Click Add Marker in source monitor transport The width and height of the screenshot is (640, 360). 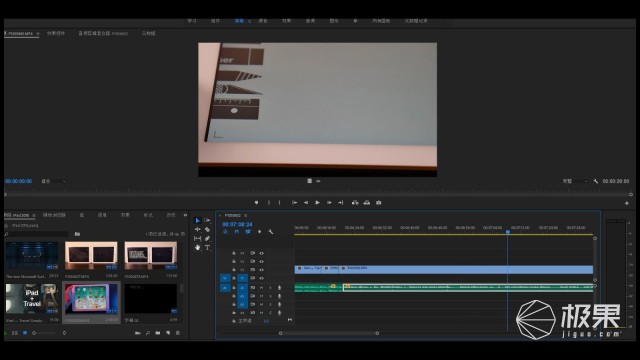tap(256, 202)
